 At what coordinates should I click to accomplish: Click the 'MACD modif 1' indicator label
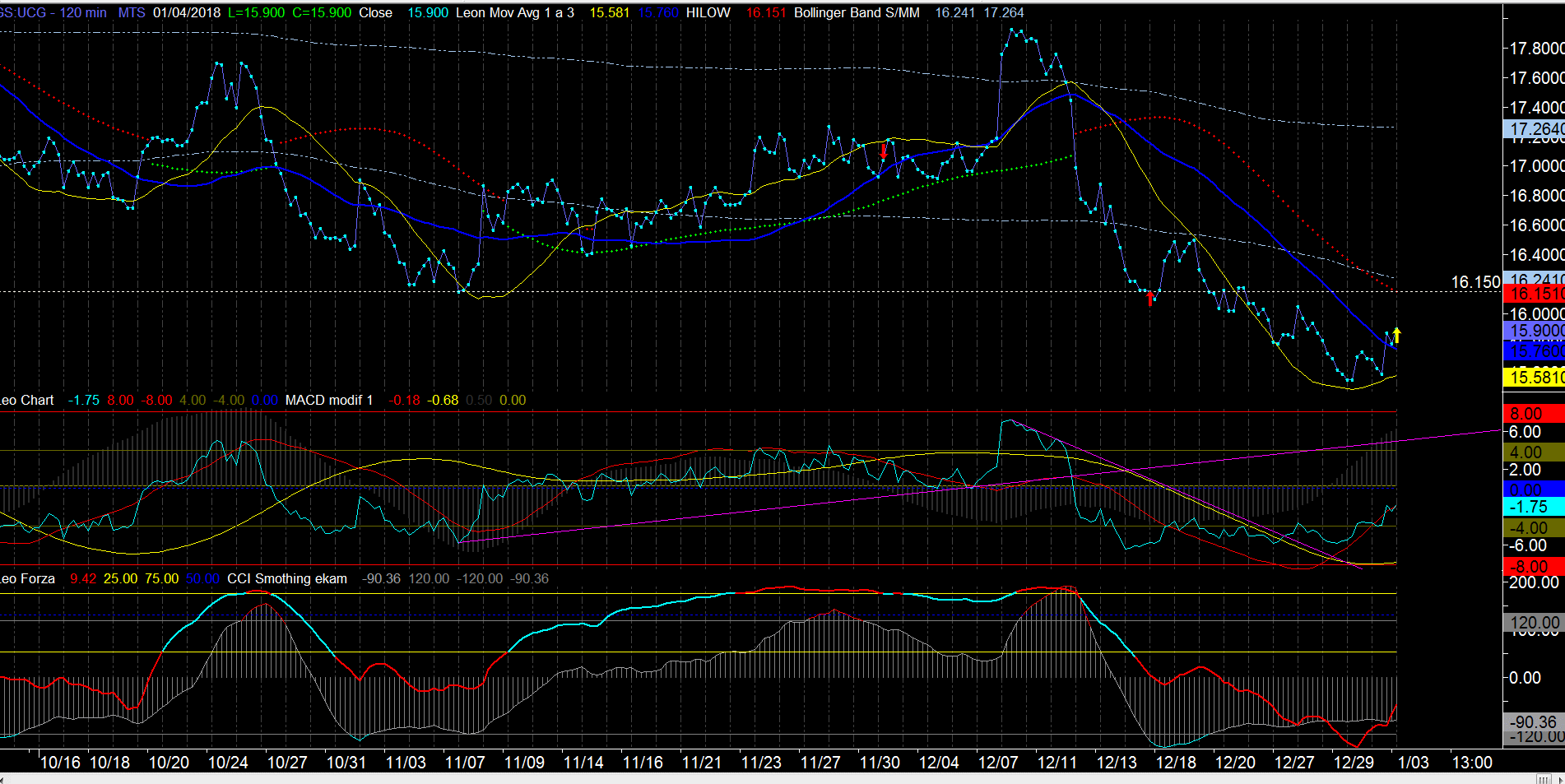(329, 400)
